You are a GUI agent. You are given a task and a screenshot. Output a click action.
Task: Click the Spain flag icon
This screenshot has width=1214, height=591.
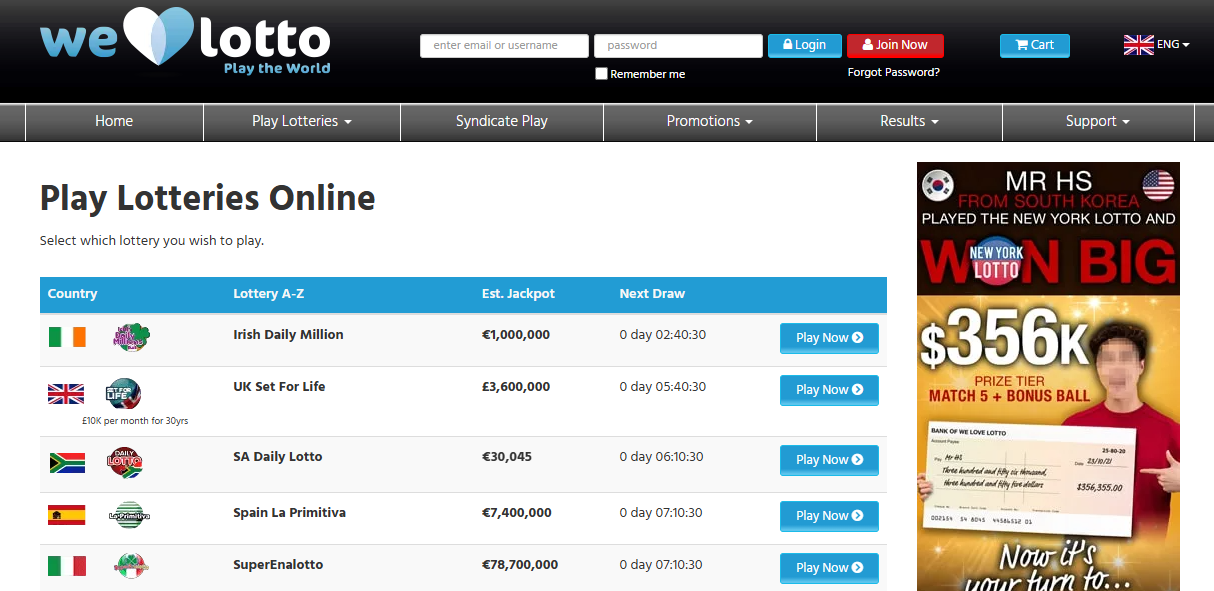click(67, 515)
